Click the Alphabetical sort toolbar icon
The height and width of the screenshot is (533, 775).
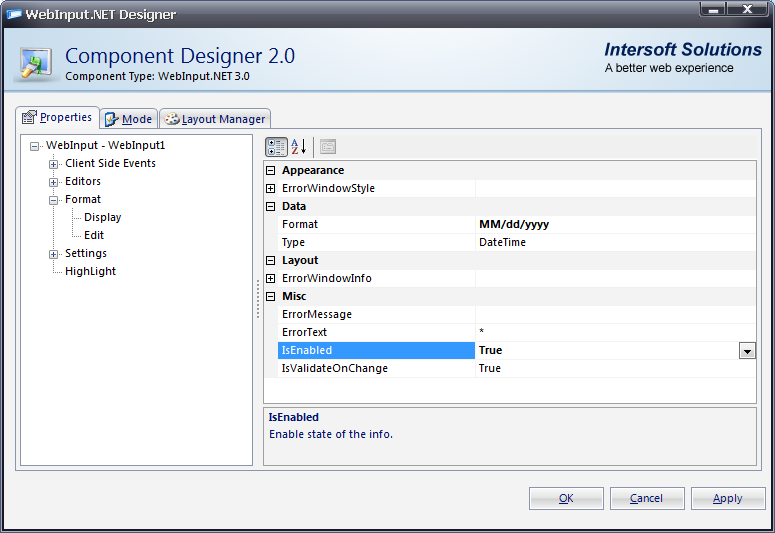click(x=298, y=147)
